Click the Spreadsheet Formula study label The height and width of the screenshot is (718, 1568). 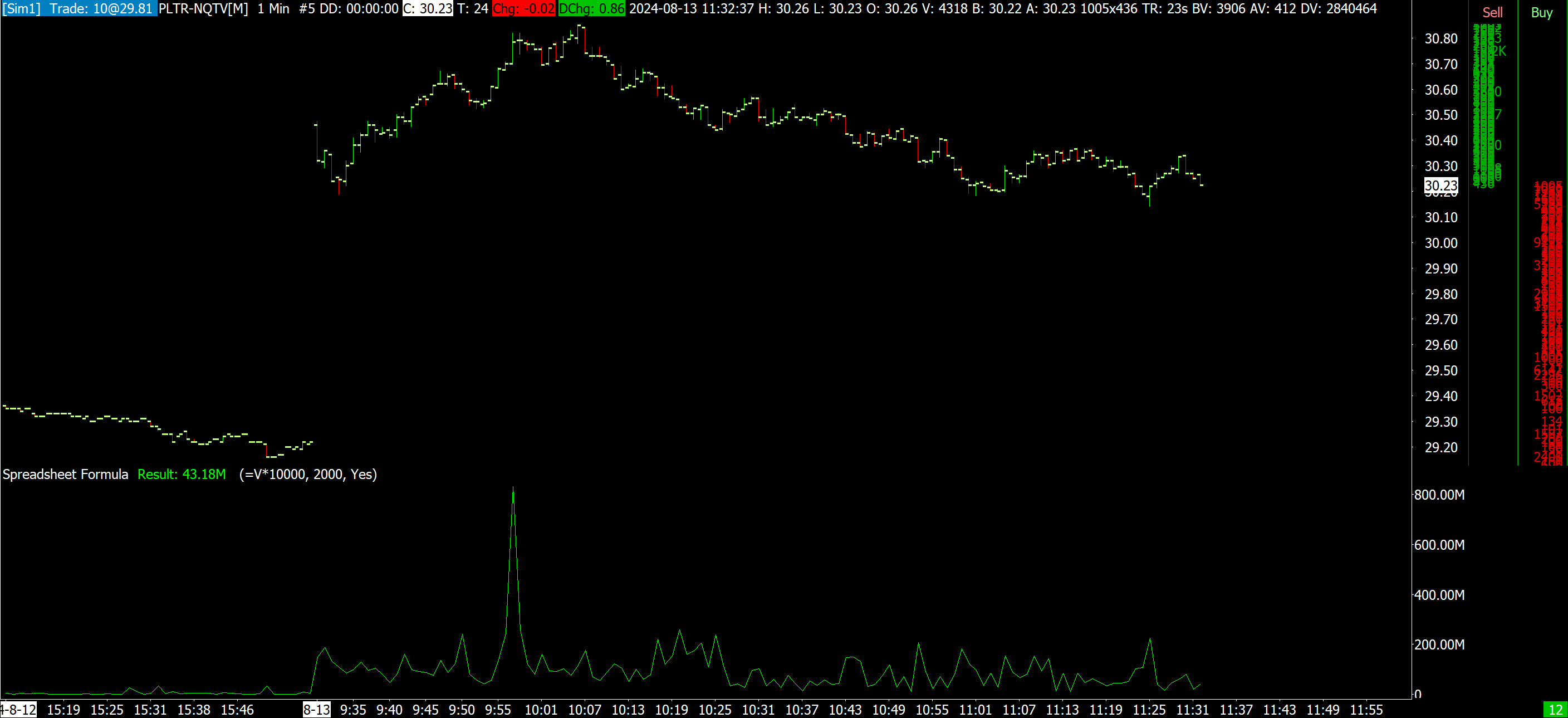[x=65, y=474]
